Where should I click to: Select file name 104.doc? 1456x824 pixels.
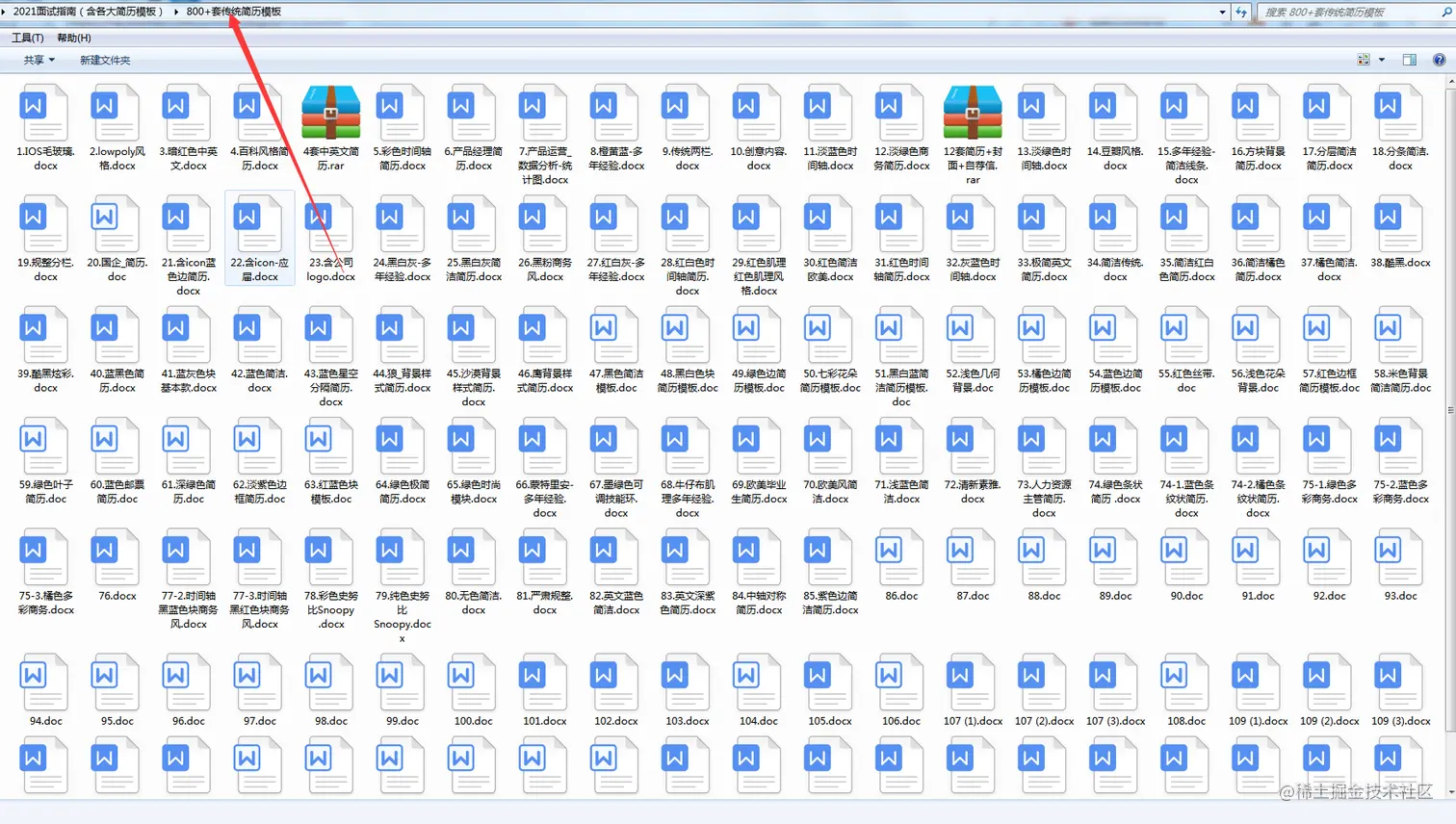pos(759,720)
